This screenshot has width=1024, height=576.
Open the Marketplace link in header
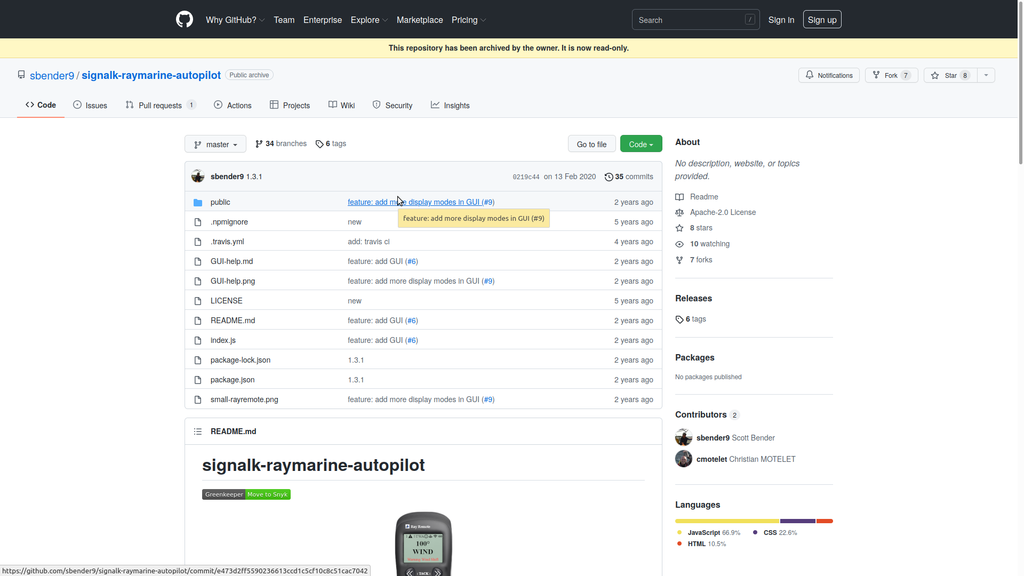coord(419,20)
